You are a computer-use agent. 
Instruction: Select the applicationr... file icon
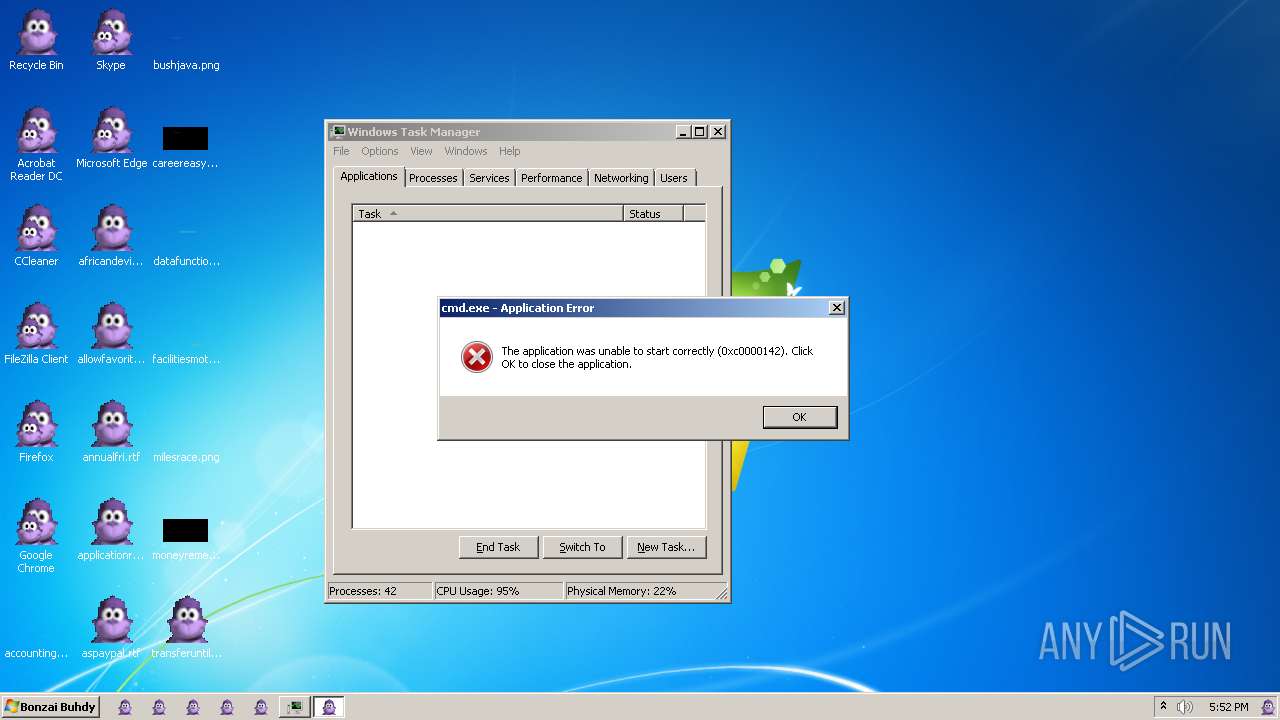(x=111, y=531)
